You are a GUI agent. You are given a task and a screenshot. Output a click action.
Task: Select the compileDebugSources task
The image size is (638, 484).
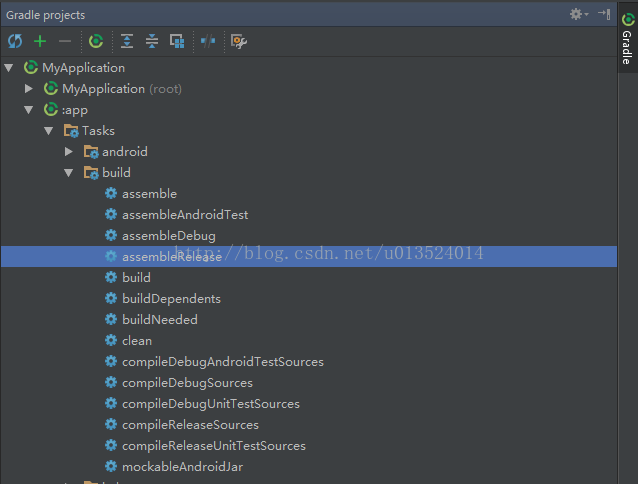309,383
